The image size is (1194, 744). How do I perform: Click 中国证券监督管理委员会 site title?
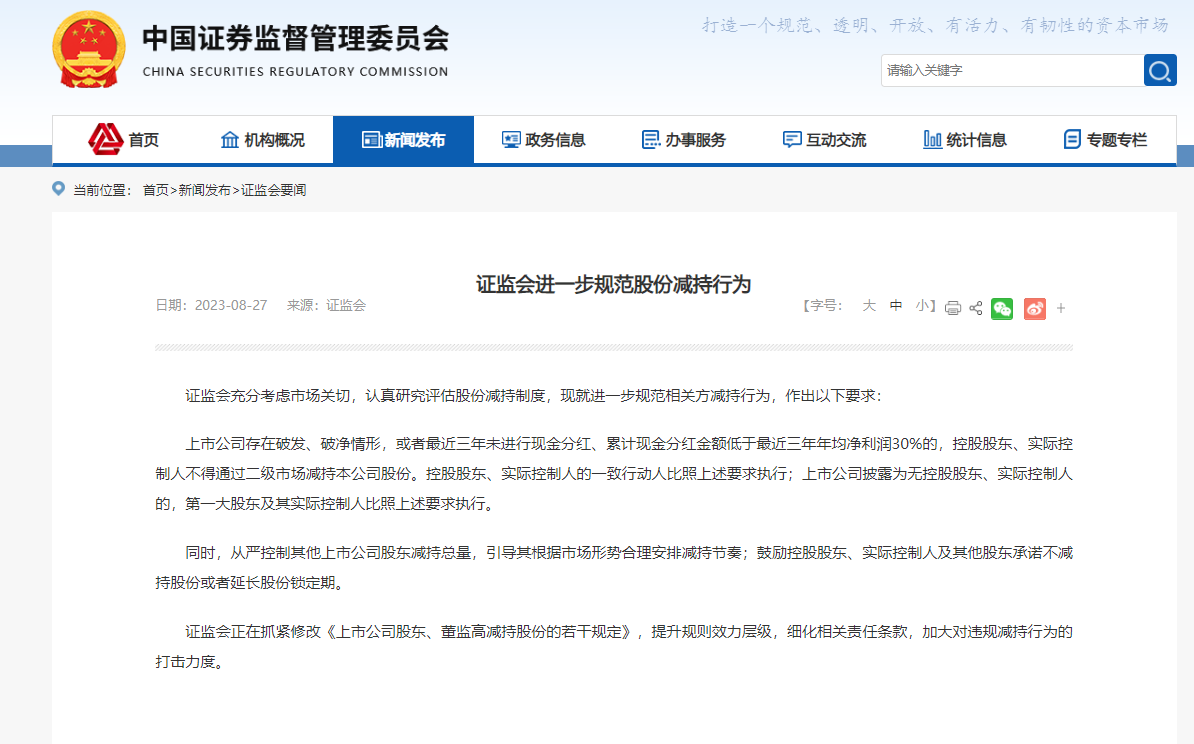pyautogui.click(x=295, y=39)
